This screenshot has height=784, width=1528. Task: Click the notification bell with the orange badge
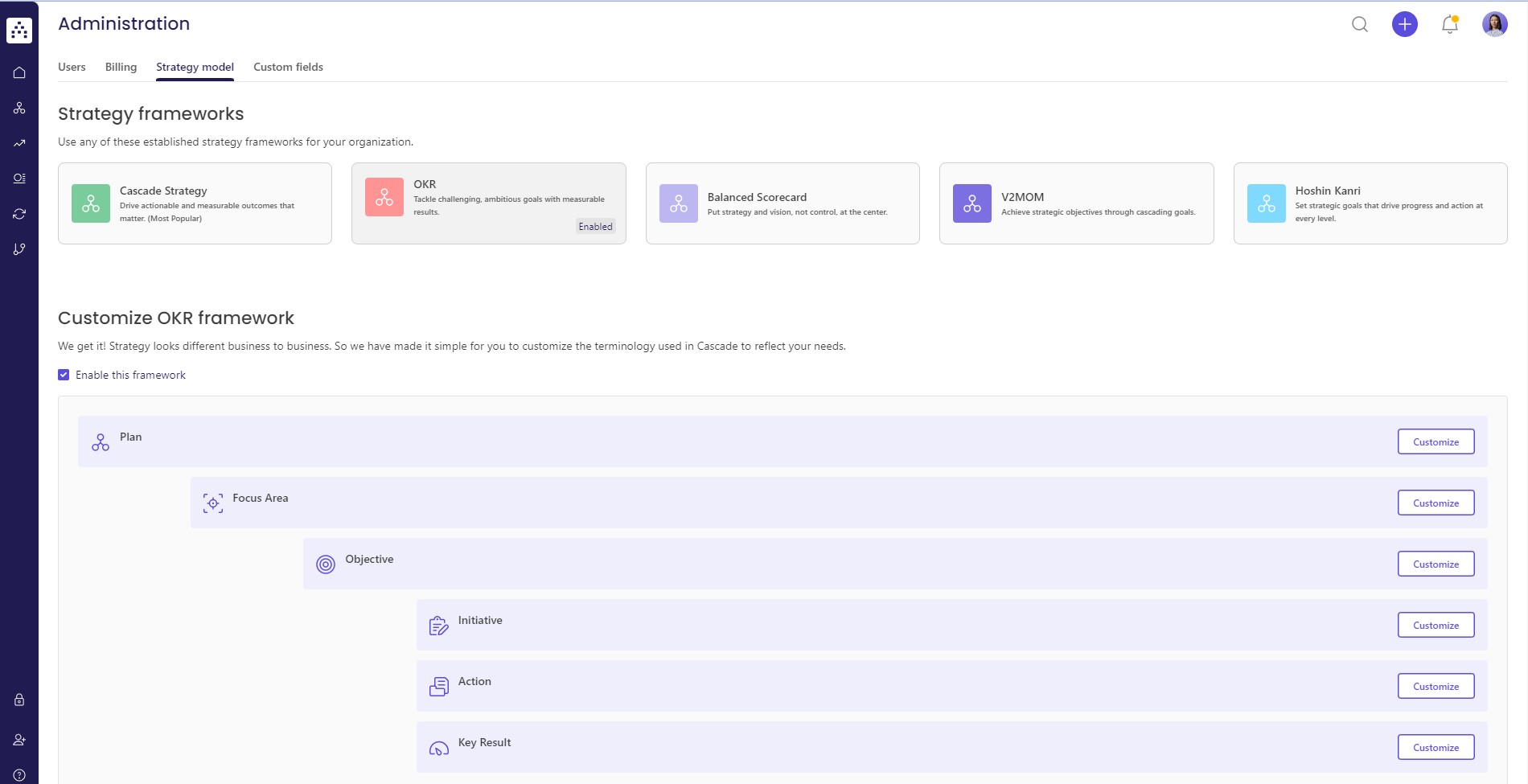click(1449, 25)
